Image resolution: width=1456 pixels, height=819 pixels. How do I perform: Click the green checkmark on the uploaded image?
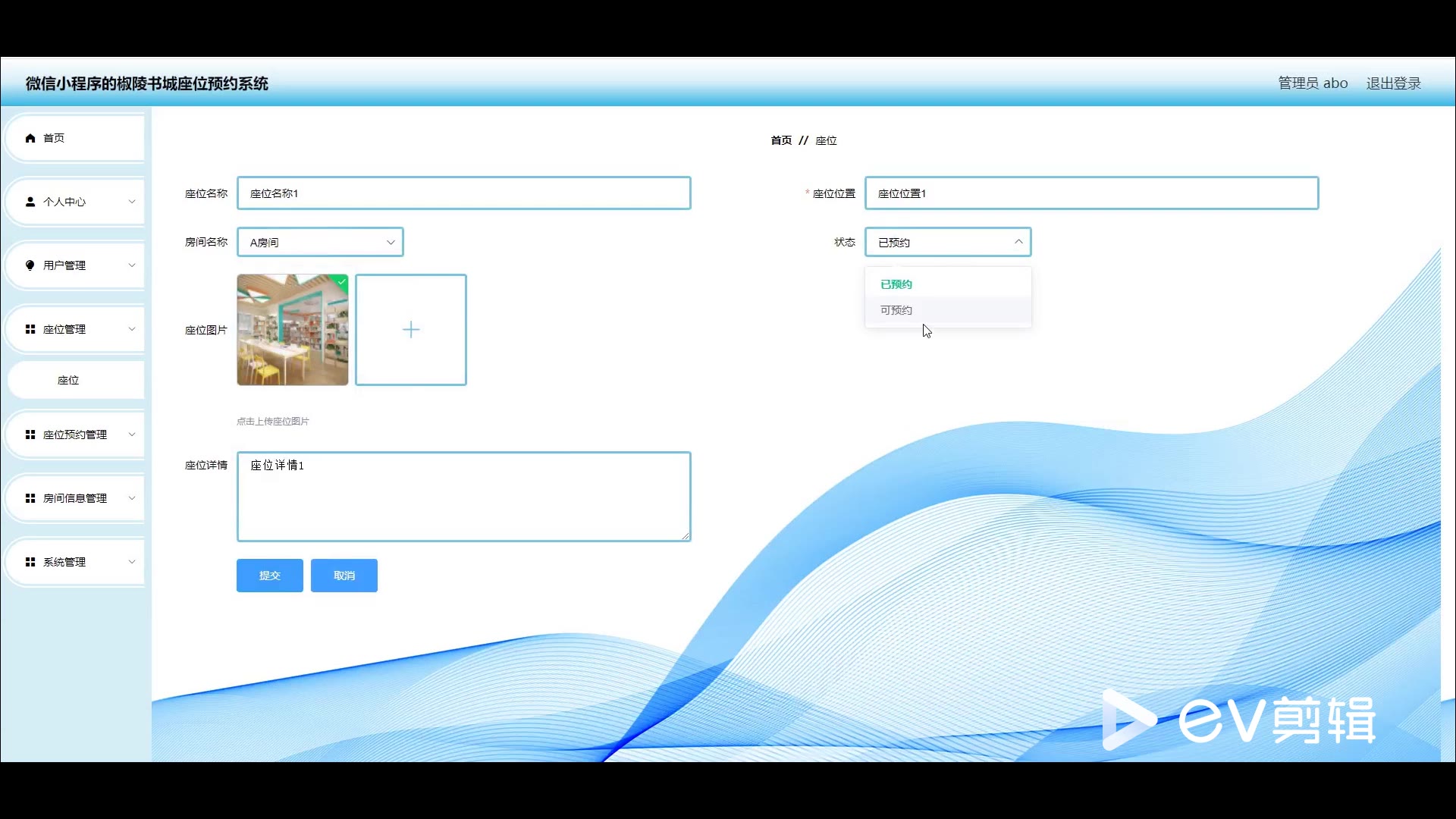coord(343,281)
